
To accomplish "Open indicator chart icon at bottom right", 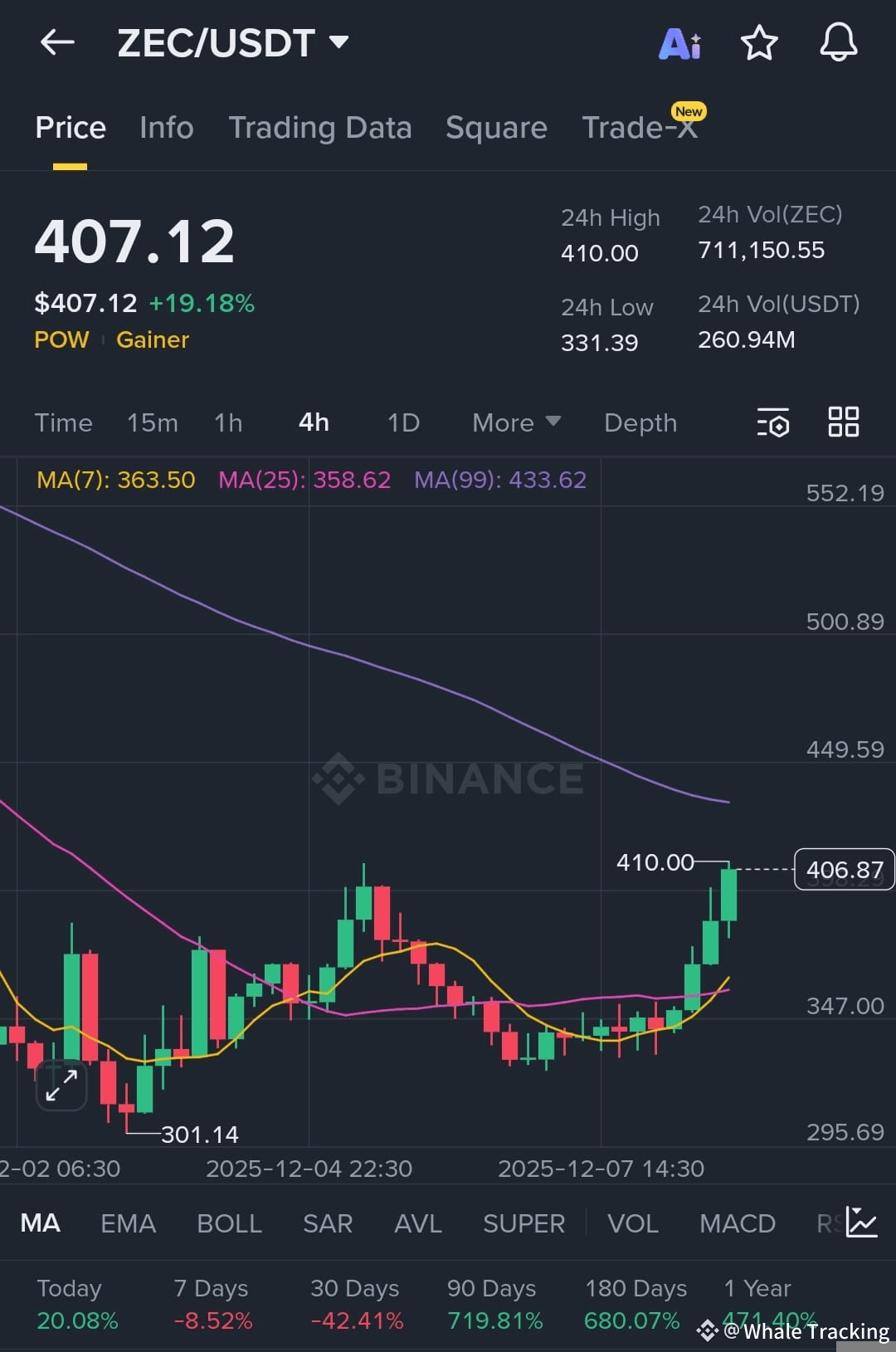I will click(x=862, y=1222).
